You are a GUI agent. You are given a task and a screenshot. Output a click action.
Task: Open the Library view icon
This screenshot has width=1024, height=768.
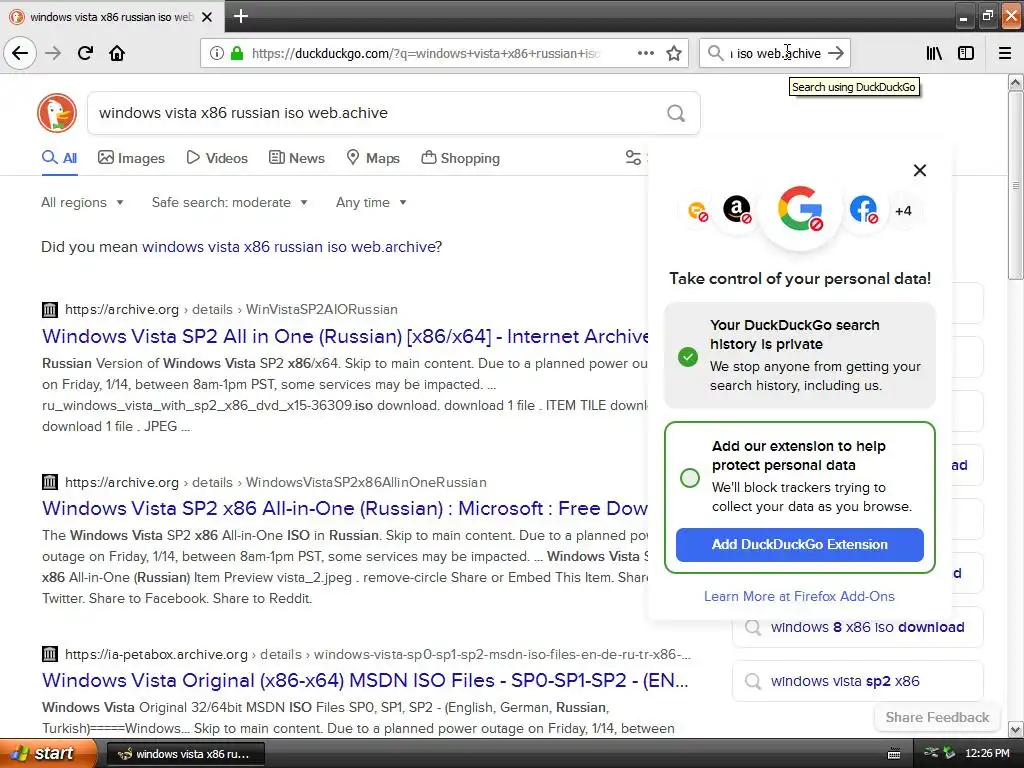click(x=934, y=53)
